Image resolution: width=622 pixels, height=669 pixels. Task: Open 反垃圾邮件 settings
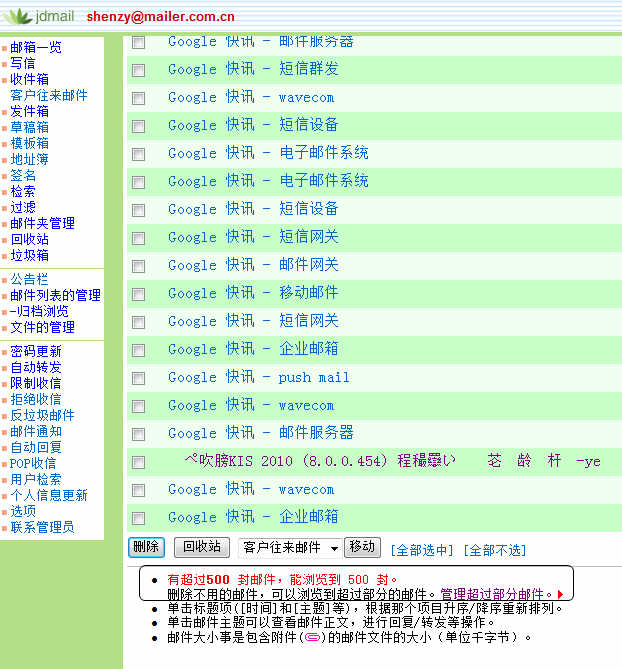[43, 415]
